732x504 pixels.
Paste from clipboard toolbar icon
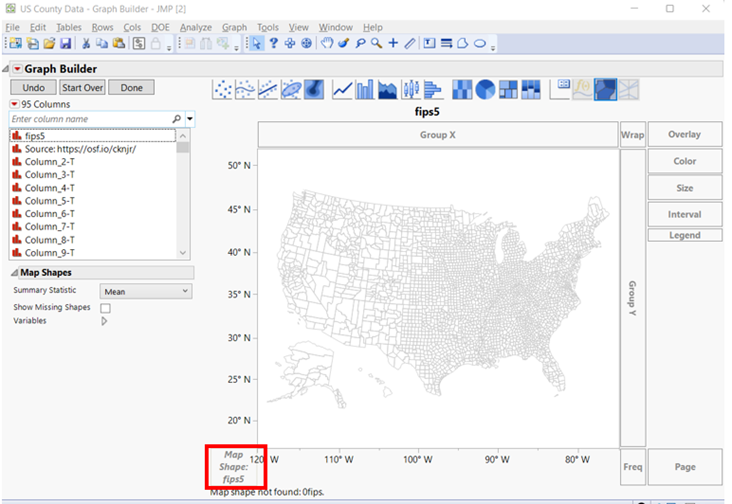tap(119, 43)
